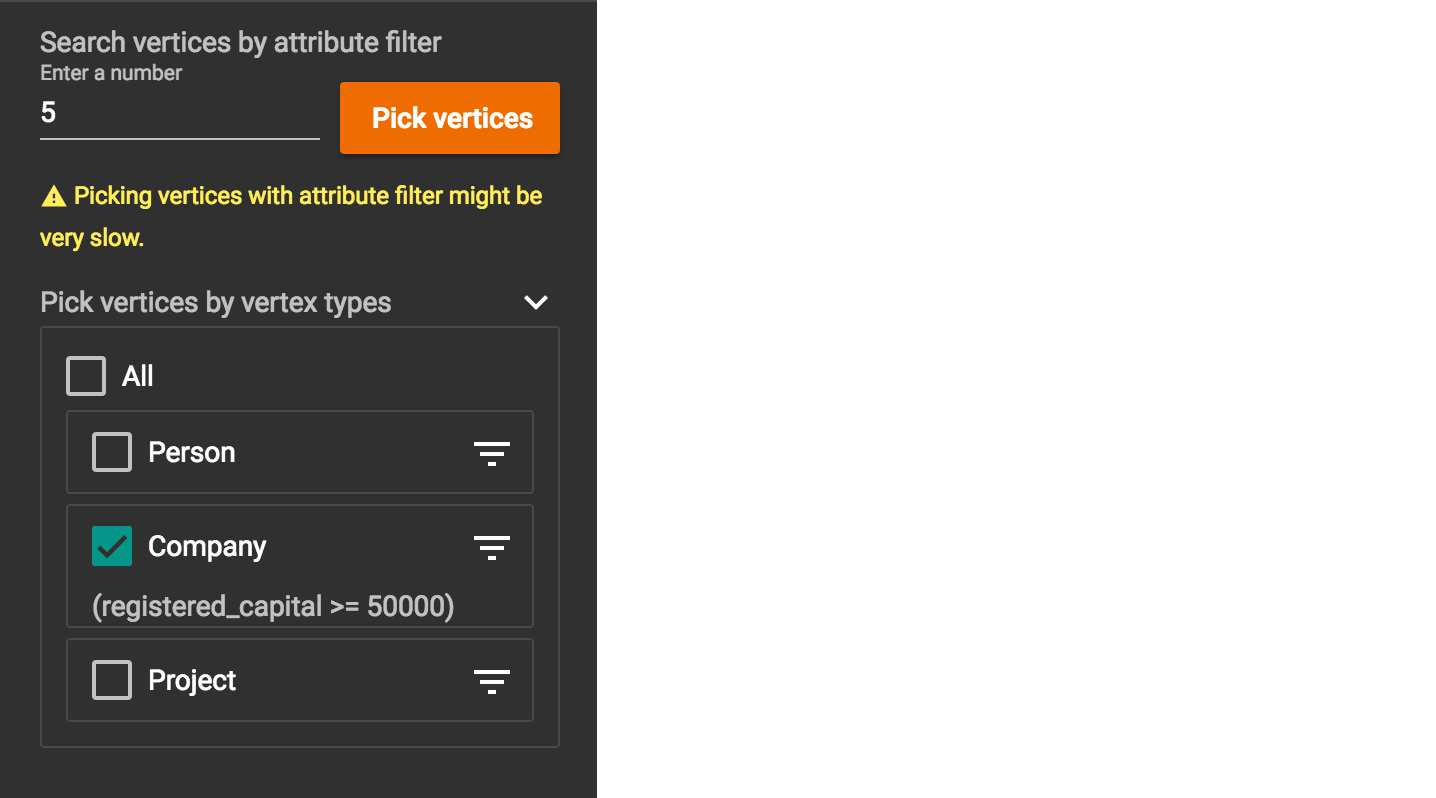Image resolution: width=1436 pixels, height=798 pixels.
Task: Collapse vertex types section with chevron
Action: pyautogui.click(x=536, y=302)
